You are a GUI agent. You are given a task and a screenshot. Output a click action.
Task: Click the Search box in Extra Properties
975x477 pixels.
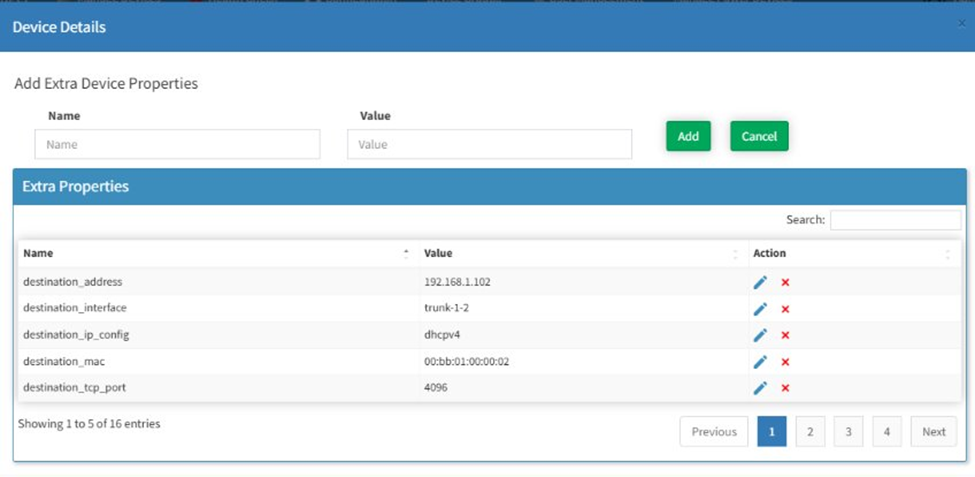(895, 220)
